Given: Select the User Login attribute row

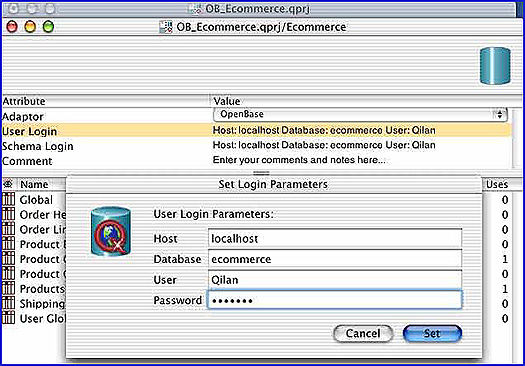Looking at the screenshot, I should [x=256, y=130].
